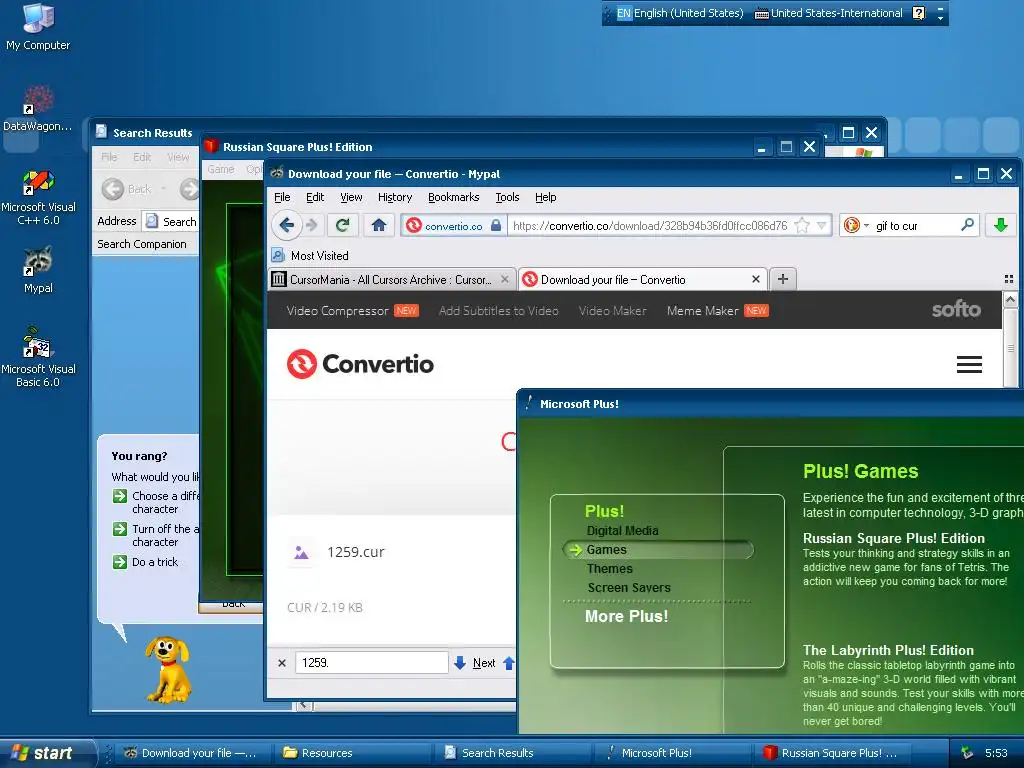
Task: Open the Edit menu in Mypal
Action: 315,197
